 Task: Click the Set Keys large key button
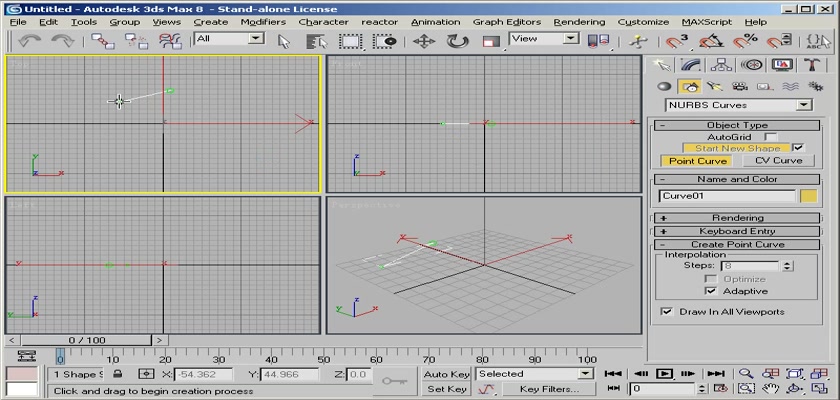[394, 381]
